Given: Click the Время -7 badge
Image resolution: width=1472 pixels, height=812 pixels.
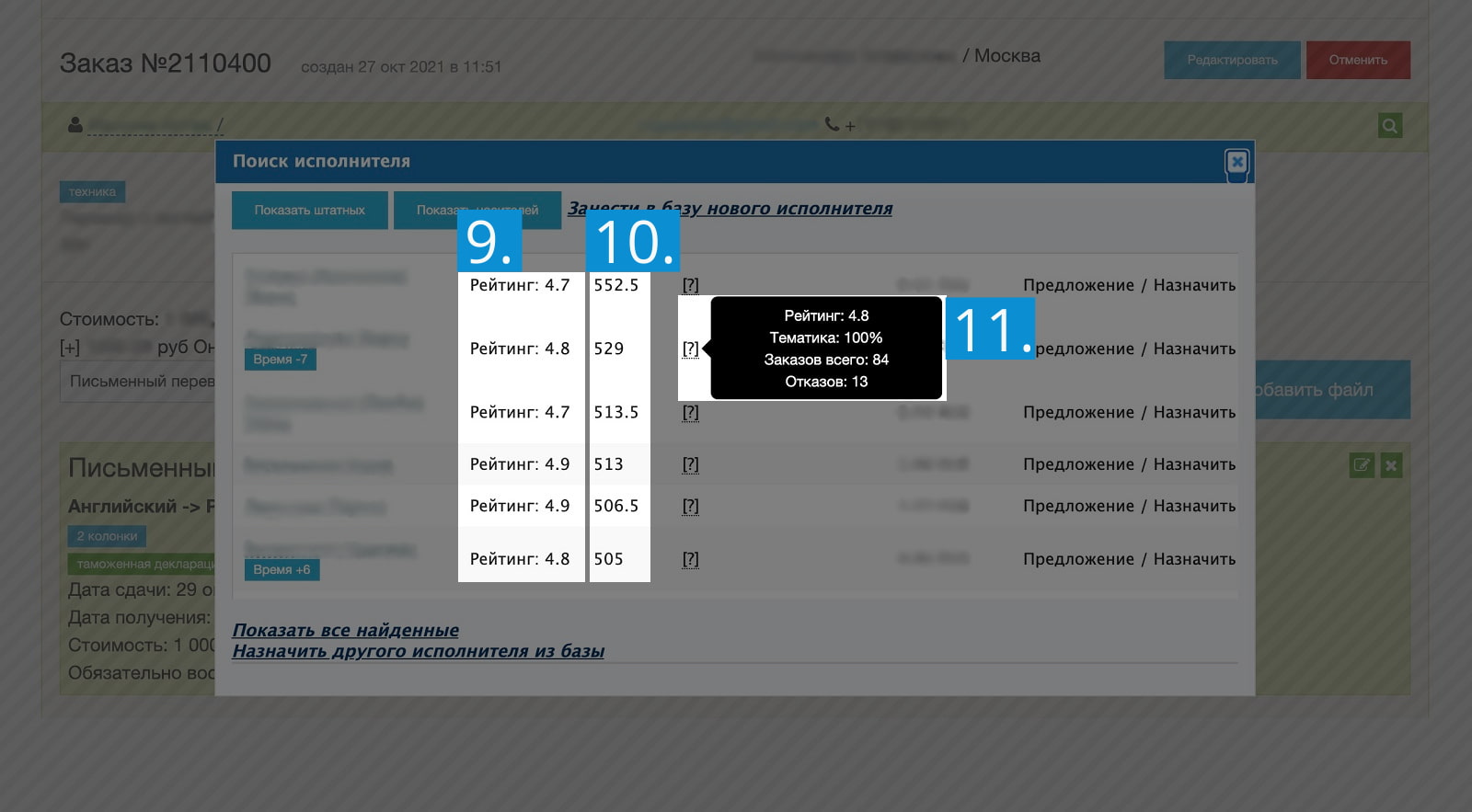Looking at the screenshot, I should [281, 360].
